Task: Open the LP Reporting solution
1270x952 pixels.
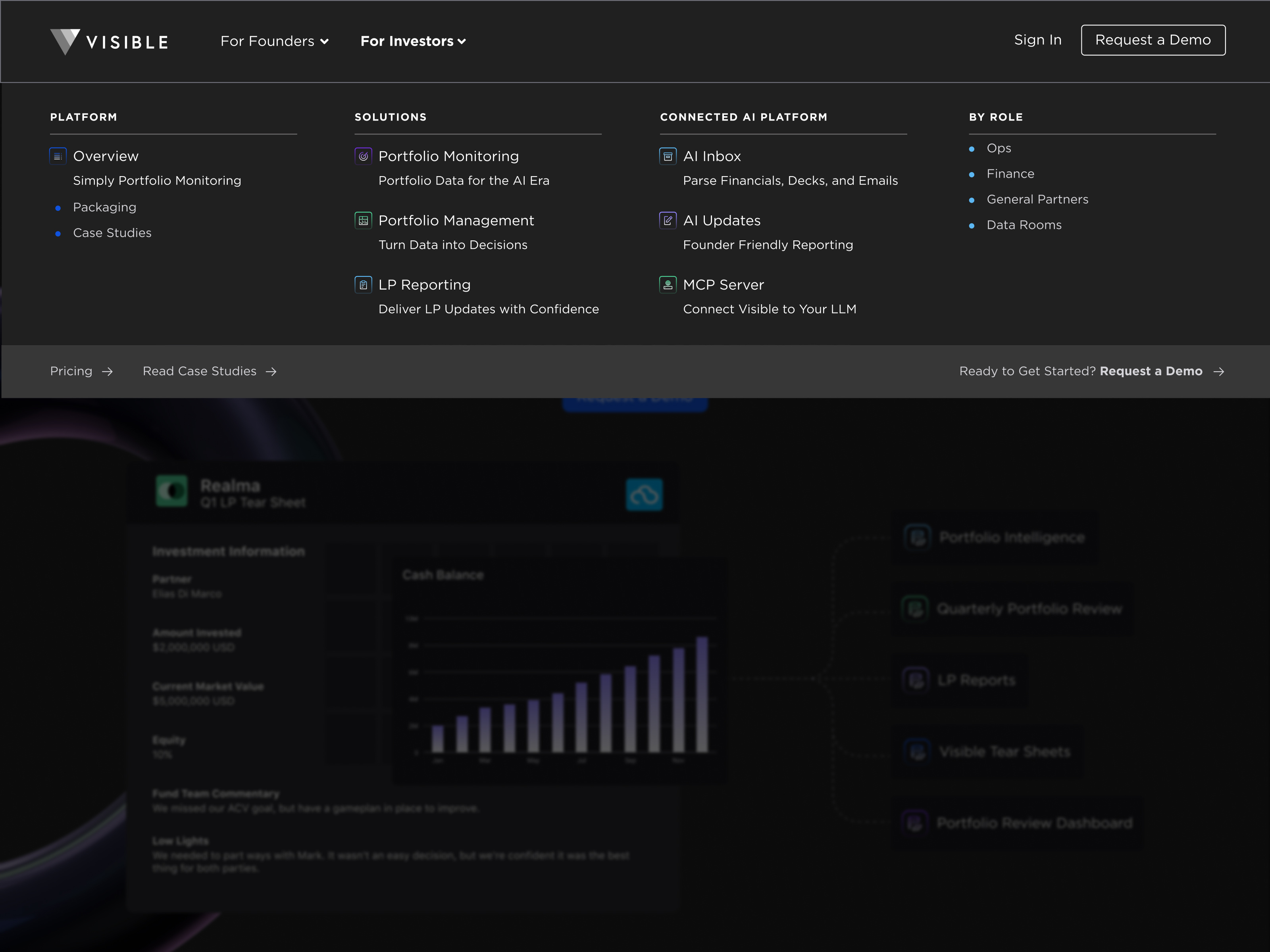Action: [424, 285]
